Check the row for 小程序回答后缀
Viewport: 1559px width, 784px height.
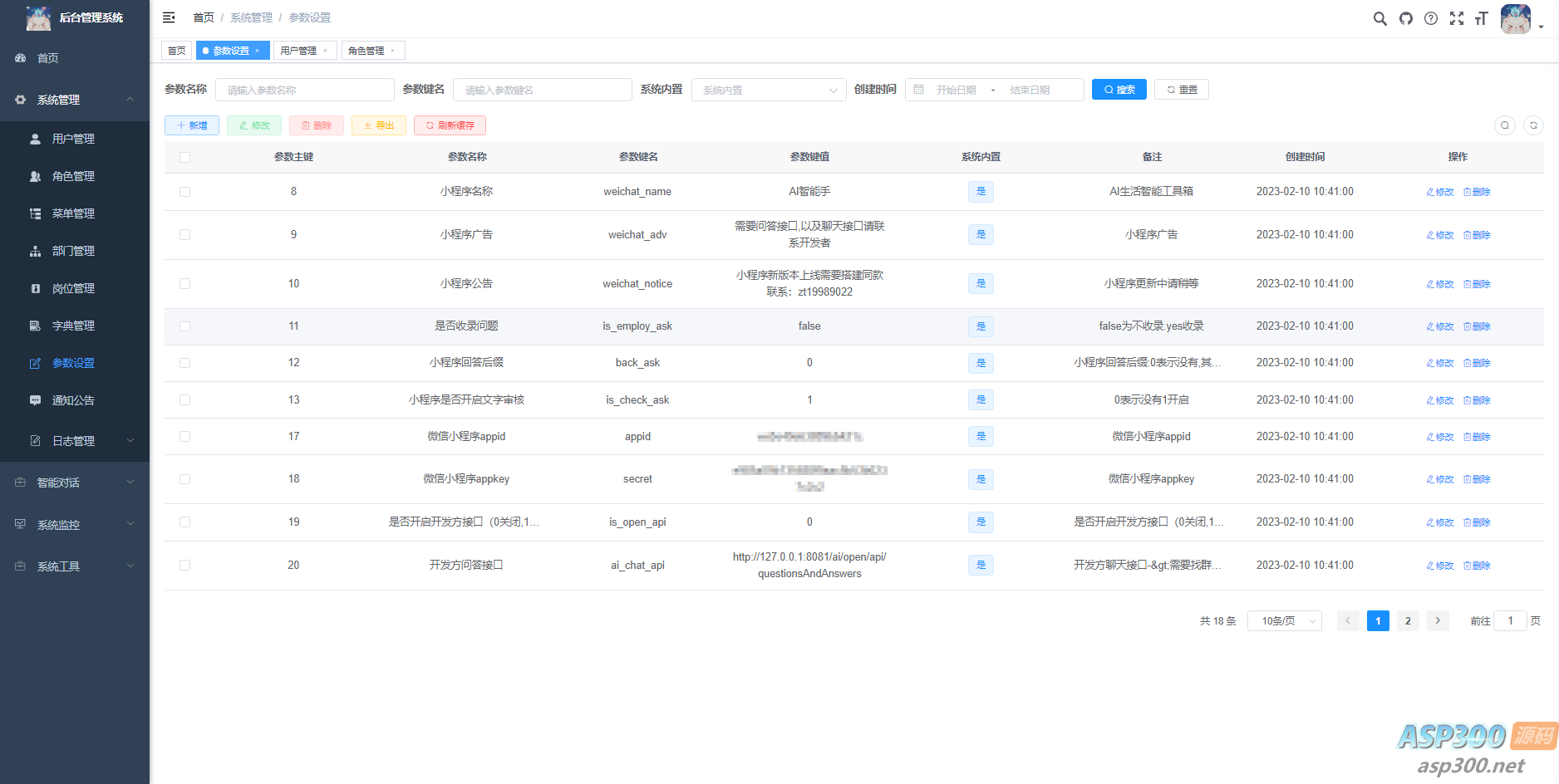click(184, 363)
